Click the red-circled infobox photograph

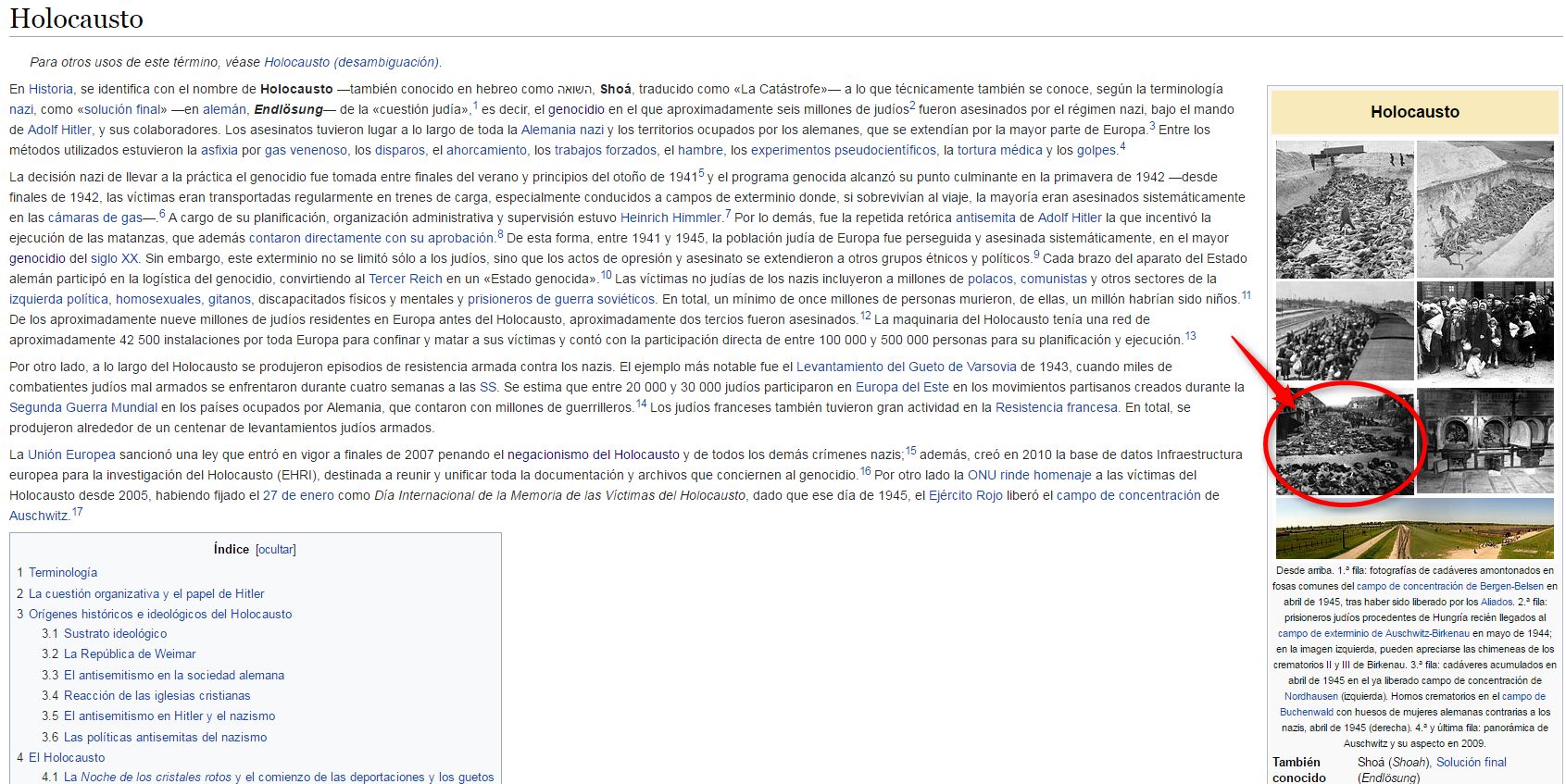tap(1345, 442)
